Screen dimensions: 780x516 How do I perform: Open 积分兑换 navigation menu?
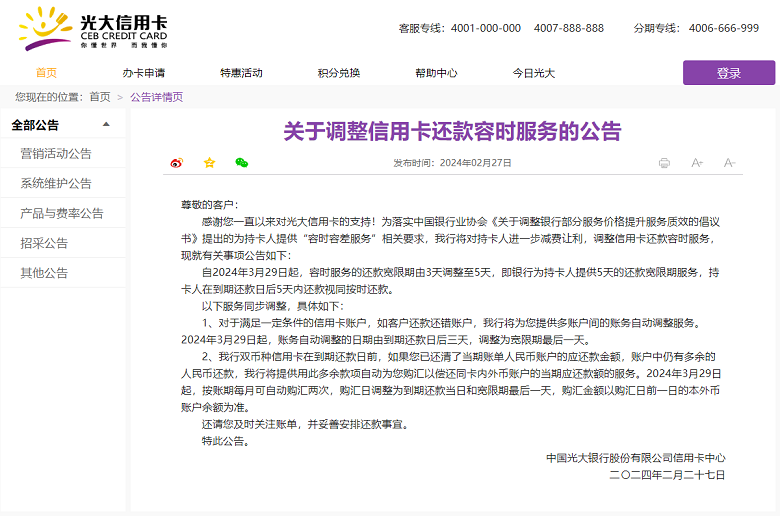(x=339, y=73)
